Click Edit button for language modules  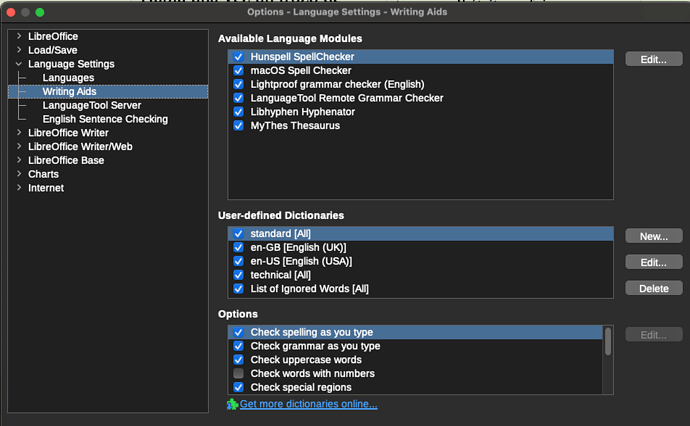tap(653, 59)
